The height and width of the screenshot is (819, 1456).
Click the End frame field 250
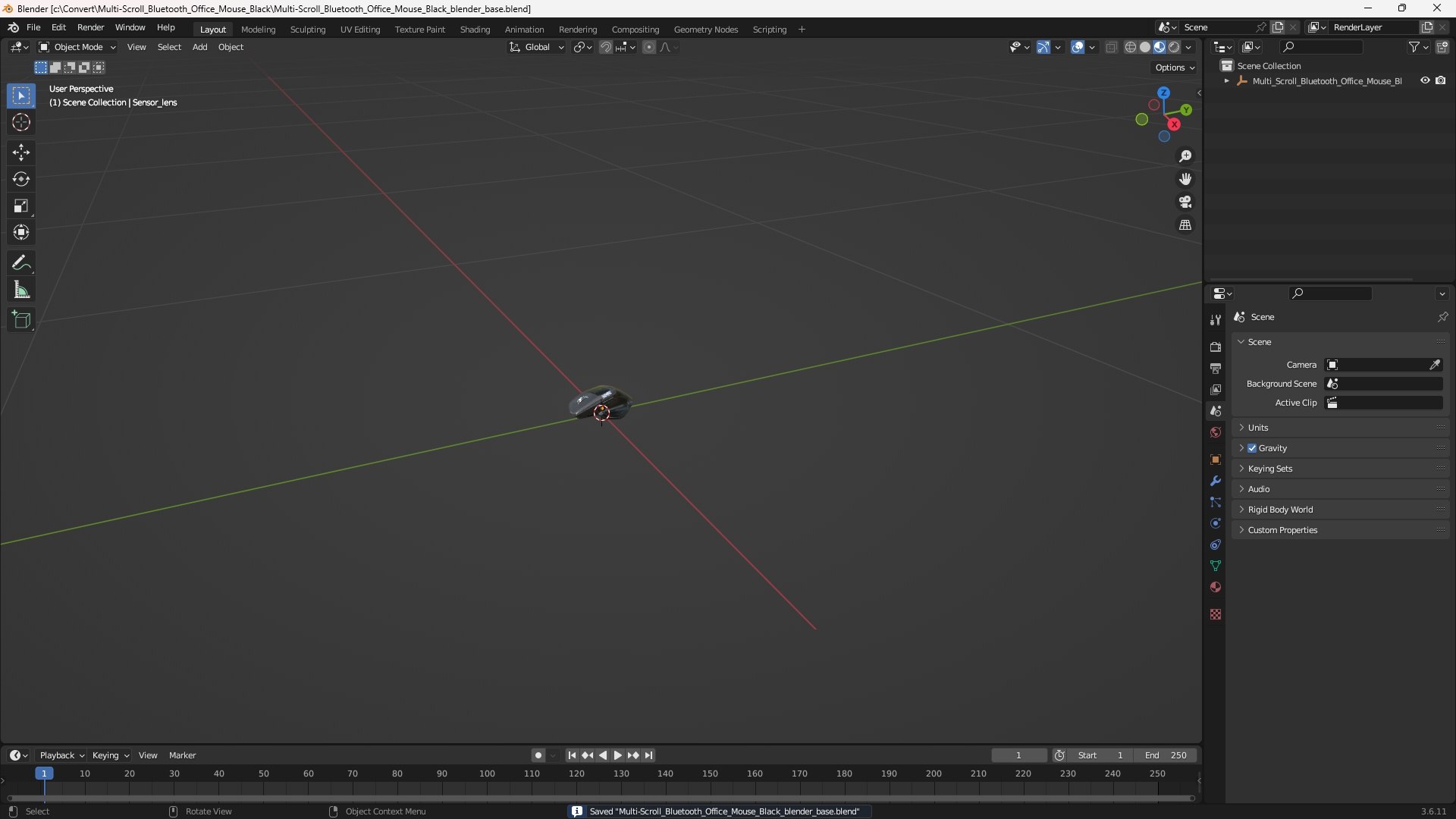(x=1166, y=755)
